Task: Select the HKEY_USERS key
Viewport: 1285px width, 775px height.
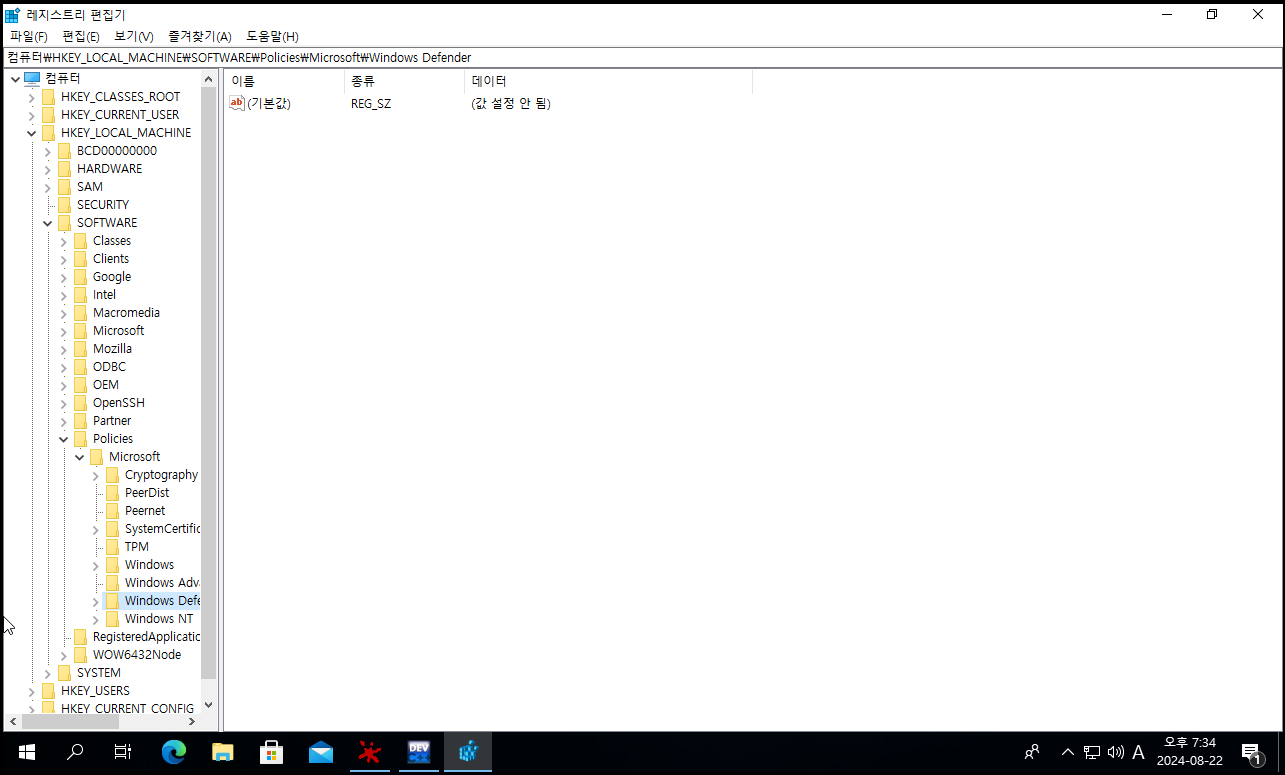Action: (95, 691)
